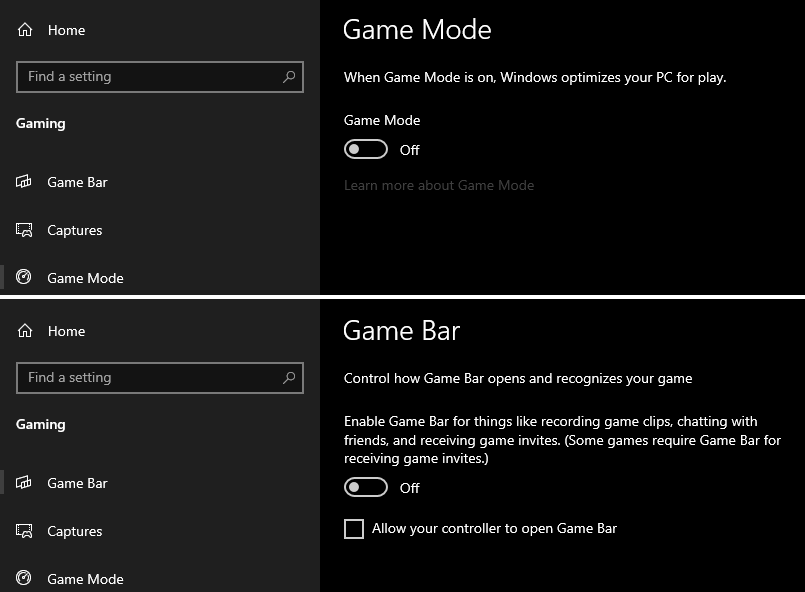Click the Game Bar sidebar icon on the Game Mode page

(x=25, y=182)
